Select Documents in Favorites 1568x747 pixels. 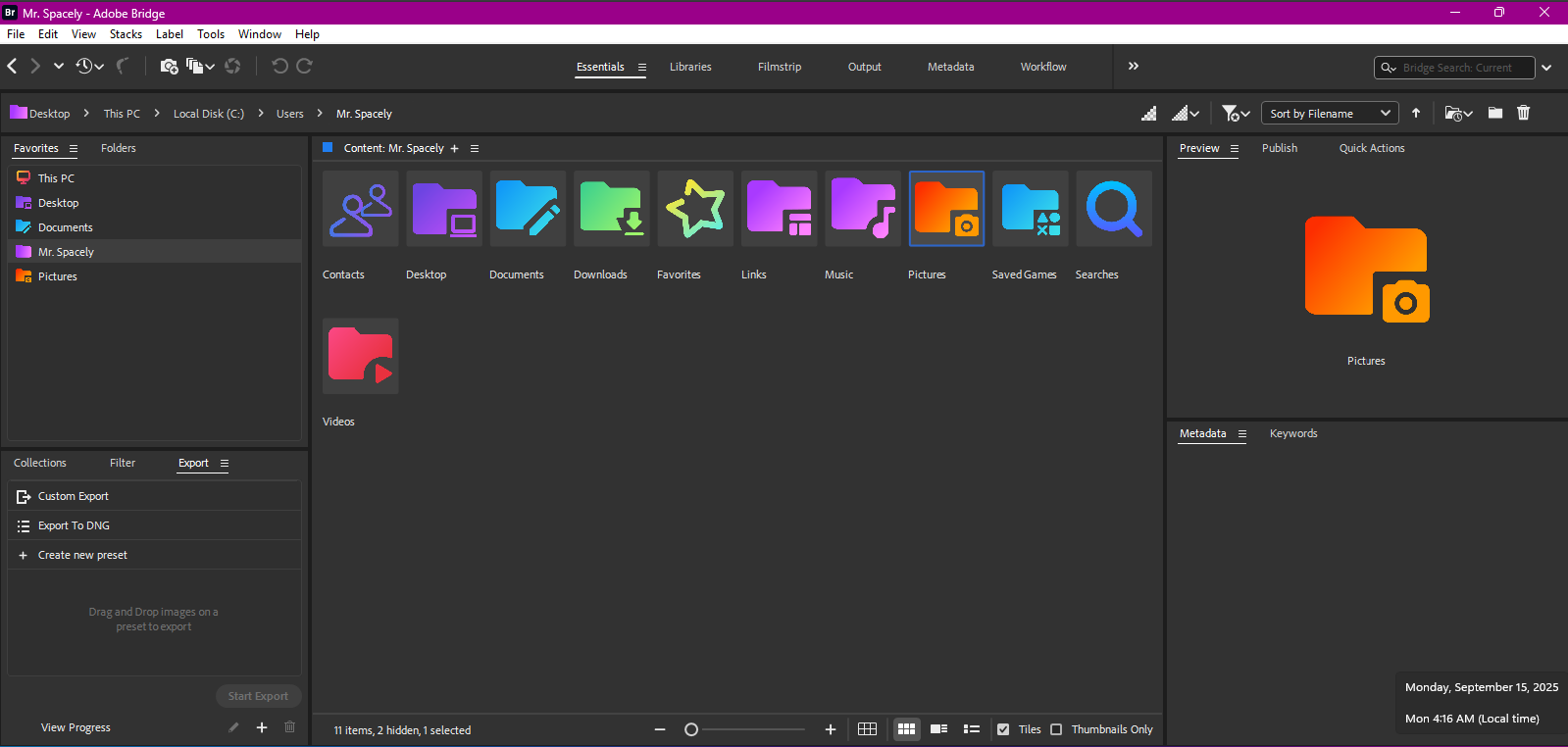(154, 227)
